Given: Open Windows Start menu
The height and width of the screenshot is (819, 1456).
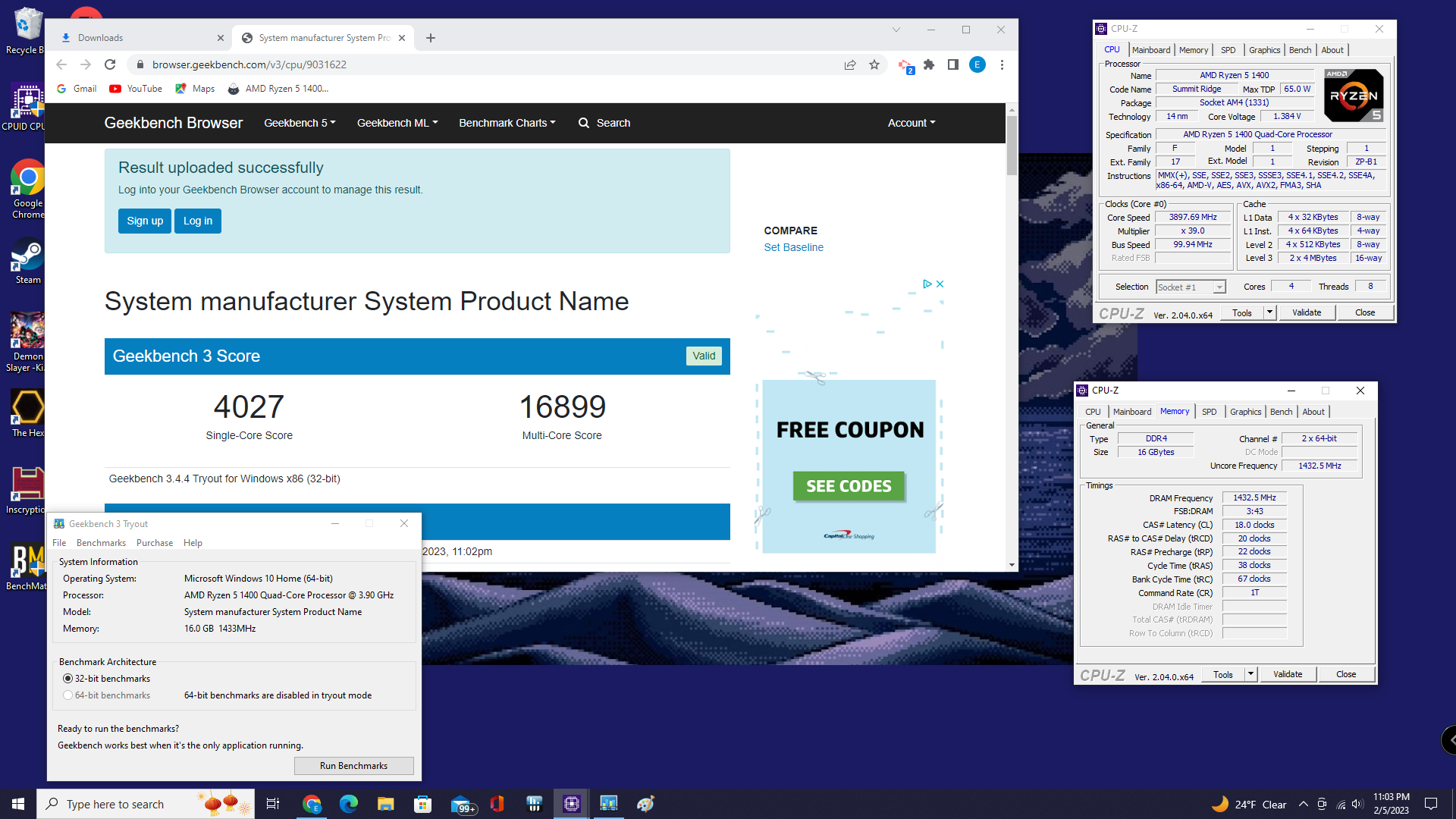Looking at the screenshot, I should [18, 804].
